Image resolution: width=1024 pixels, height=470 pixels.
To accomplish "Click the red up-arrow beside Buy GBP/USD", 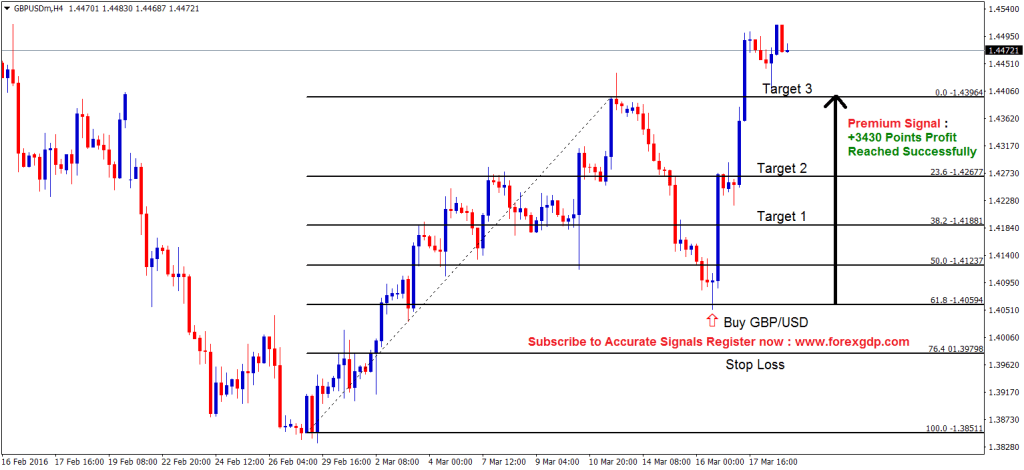I will coord(711,319).
